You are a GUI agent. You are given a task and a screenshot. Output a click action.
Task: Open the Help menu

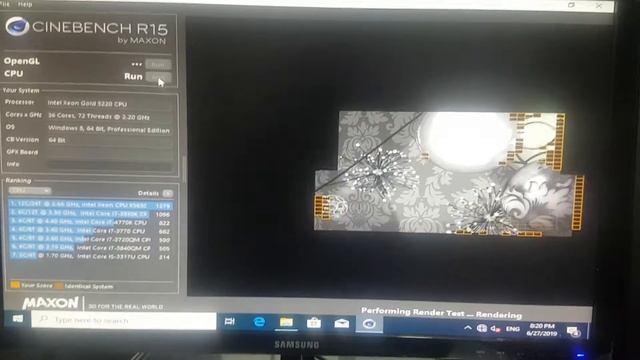(x=25, y=4)
